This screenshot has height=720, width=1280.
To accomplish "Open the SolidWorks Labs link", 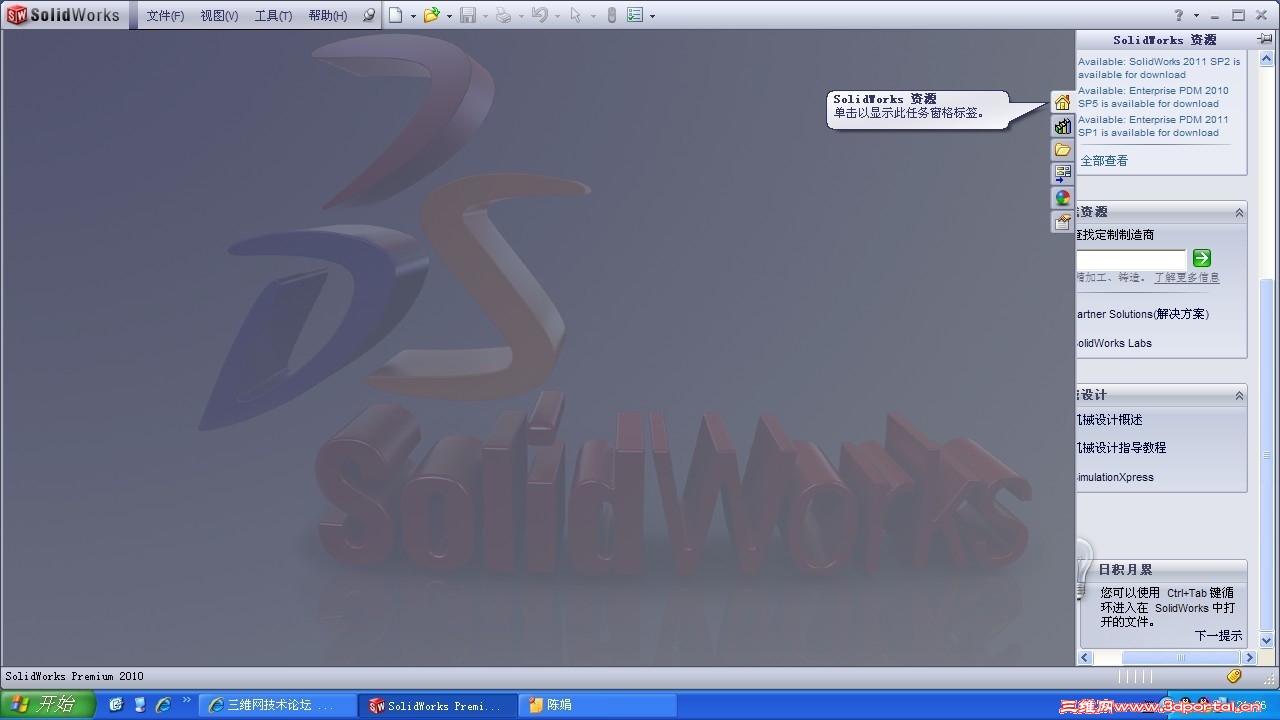I will [x=1114, y=343].
